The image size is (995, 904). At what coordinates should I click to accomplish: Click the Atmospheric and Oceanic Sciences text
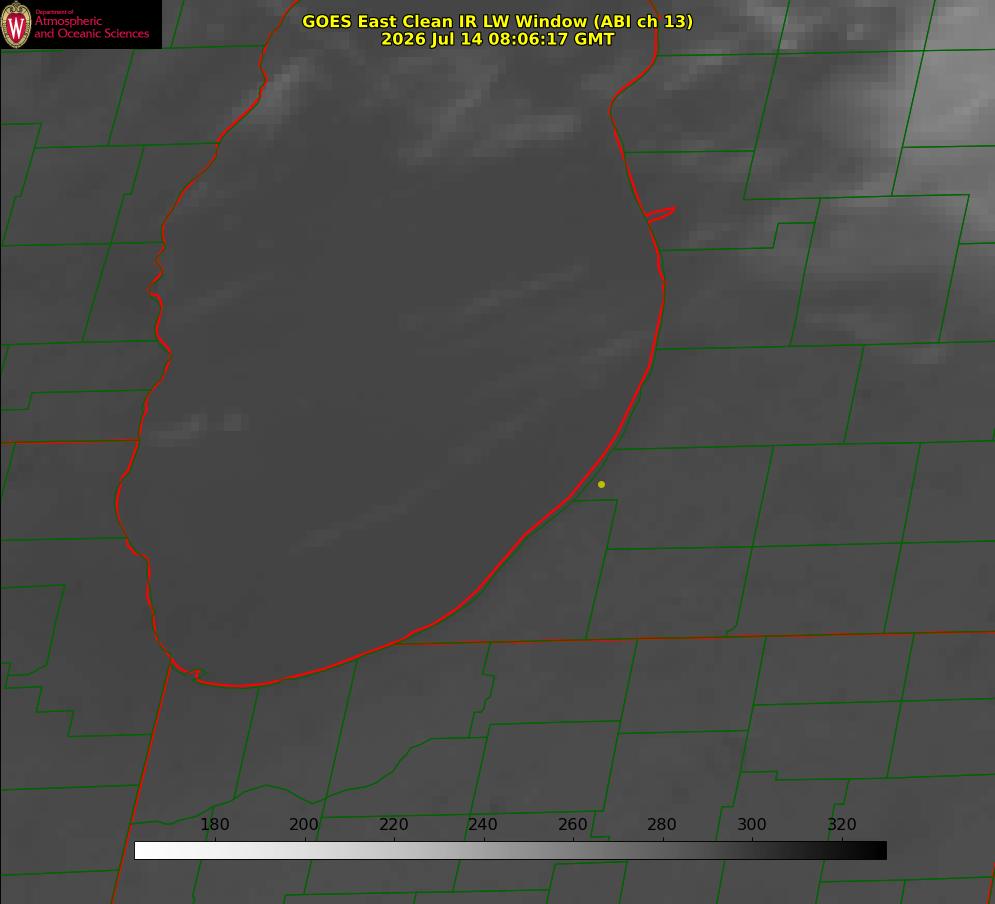click(x=91, y=27)
